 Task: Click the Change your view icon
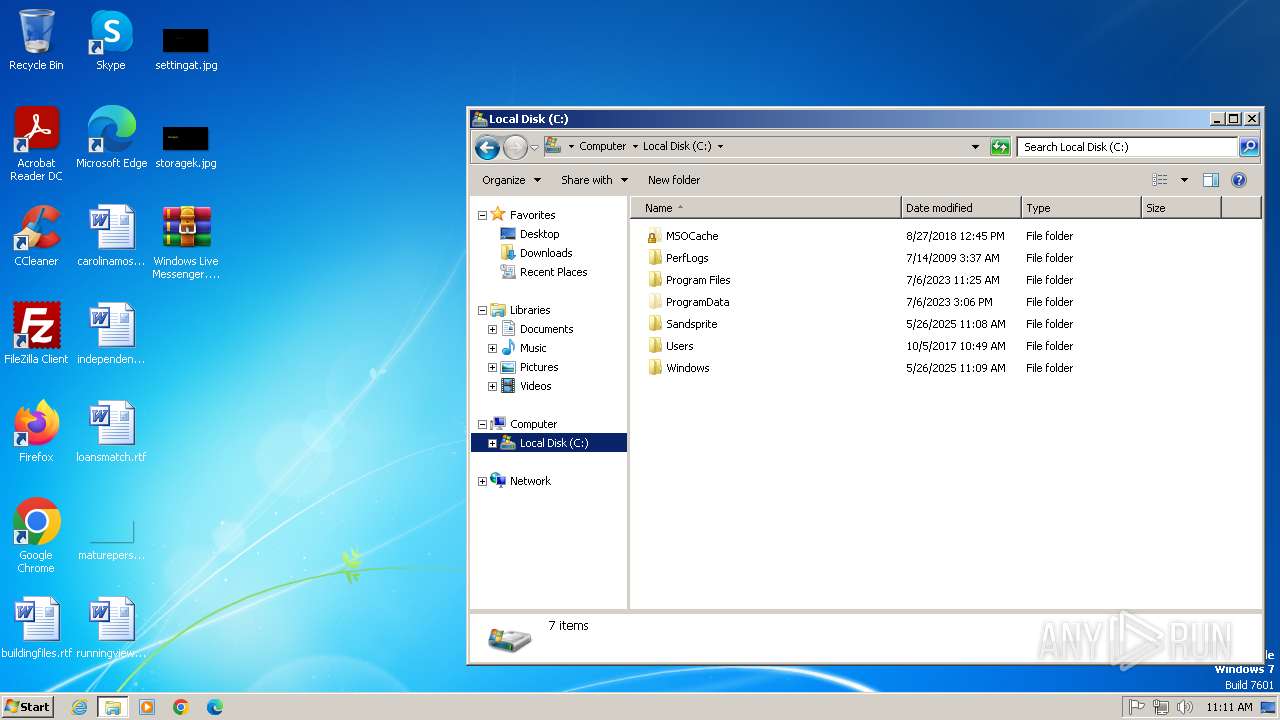(1160, 180)
